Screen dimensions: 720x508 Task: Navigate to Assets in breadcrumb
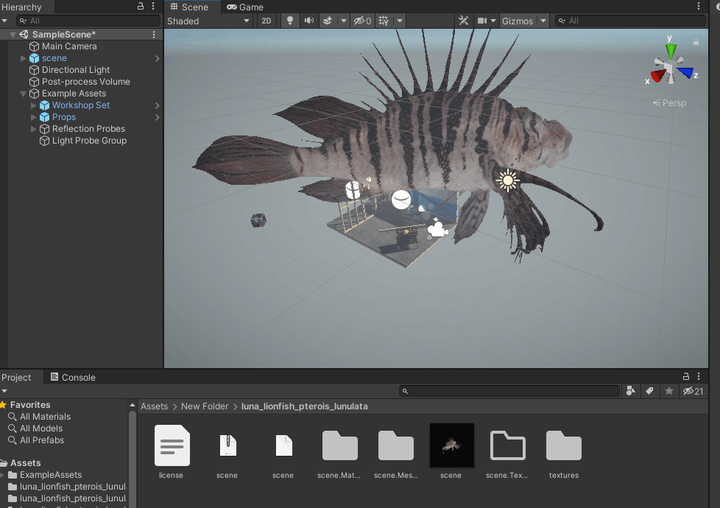click(x=154, y=406)
